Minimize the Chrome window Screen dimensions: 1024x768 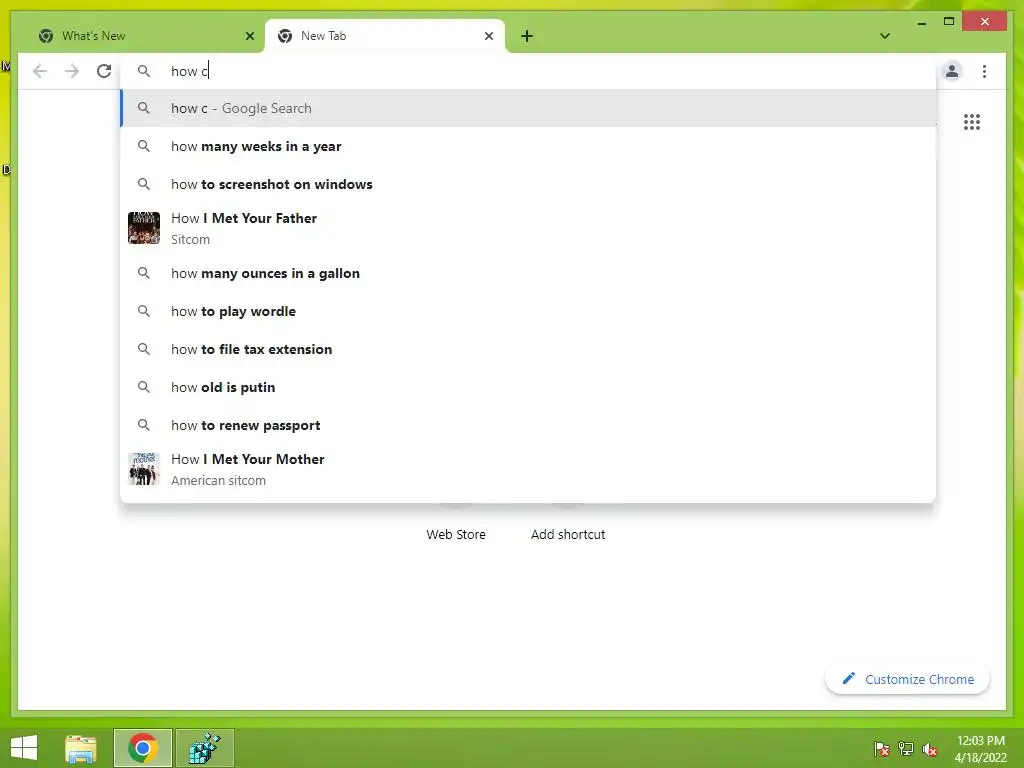click(x=921, y=23)
